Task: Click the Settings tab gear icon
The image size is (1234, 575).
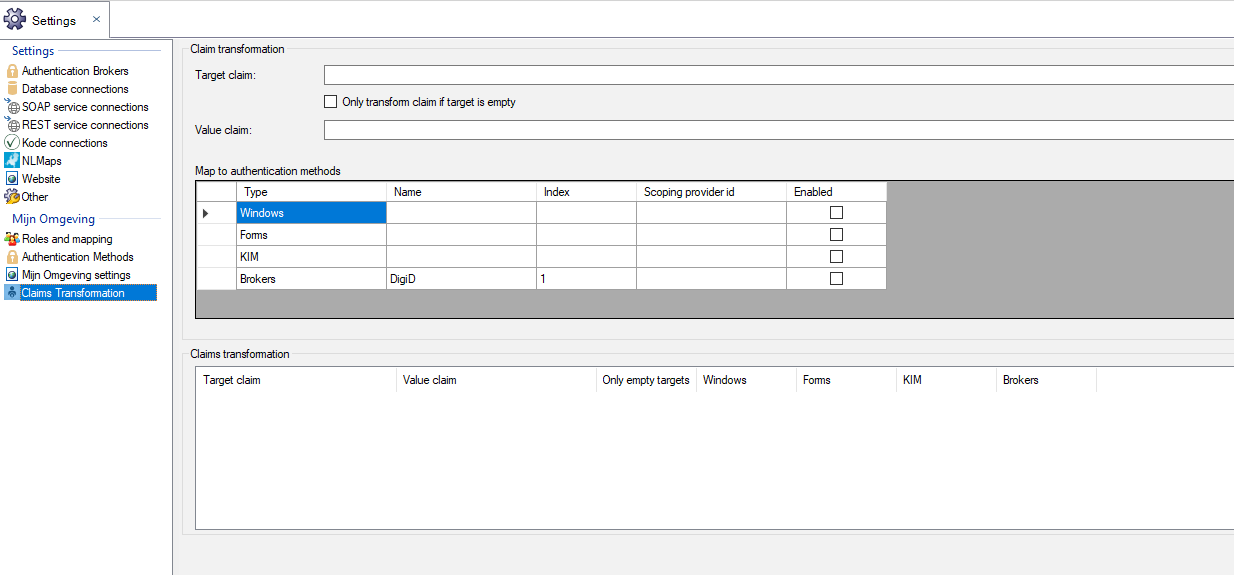Action: 15,20
